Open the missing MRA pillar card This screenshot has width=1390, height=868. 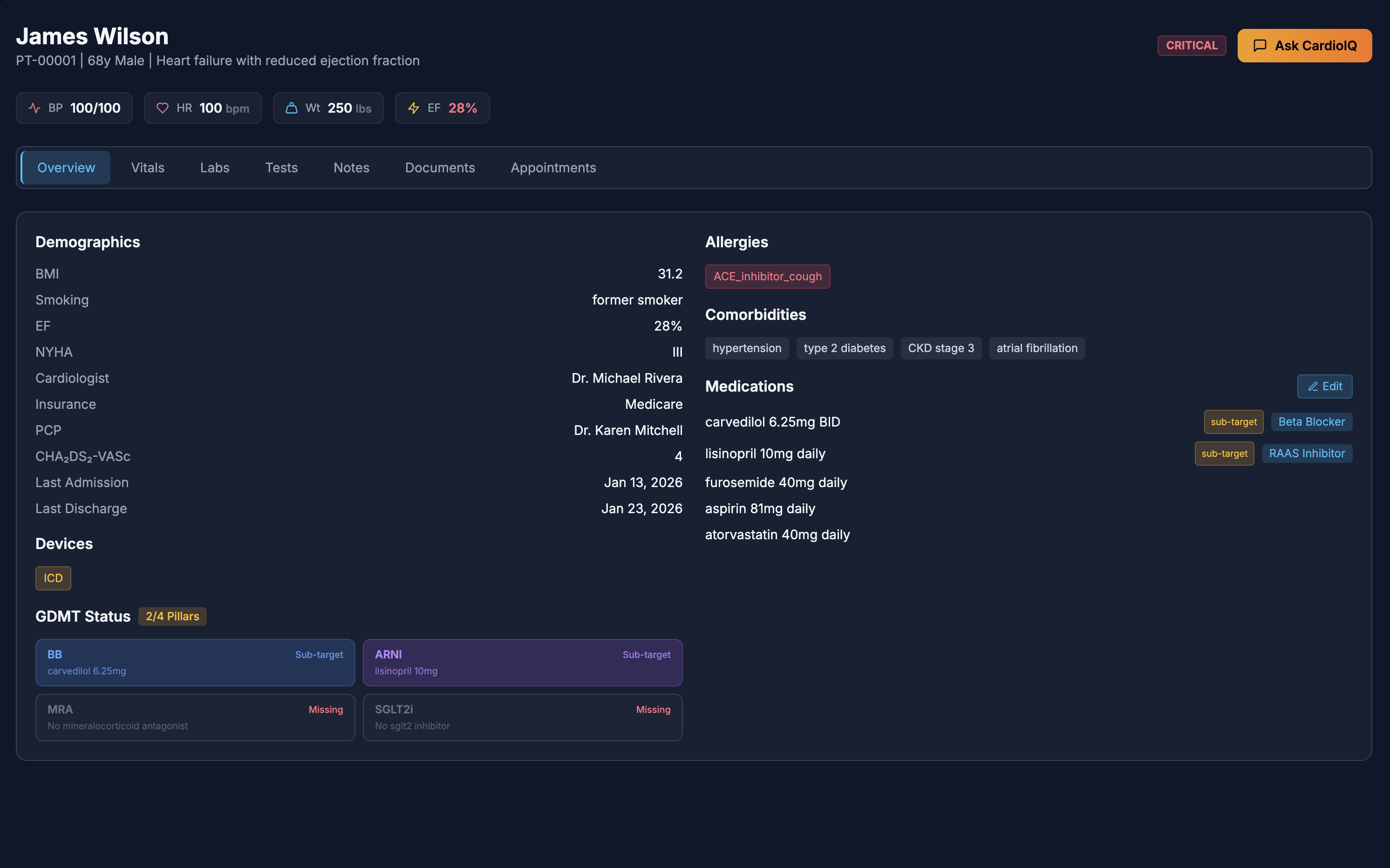pyautogui.click(x=195, y=718)
